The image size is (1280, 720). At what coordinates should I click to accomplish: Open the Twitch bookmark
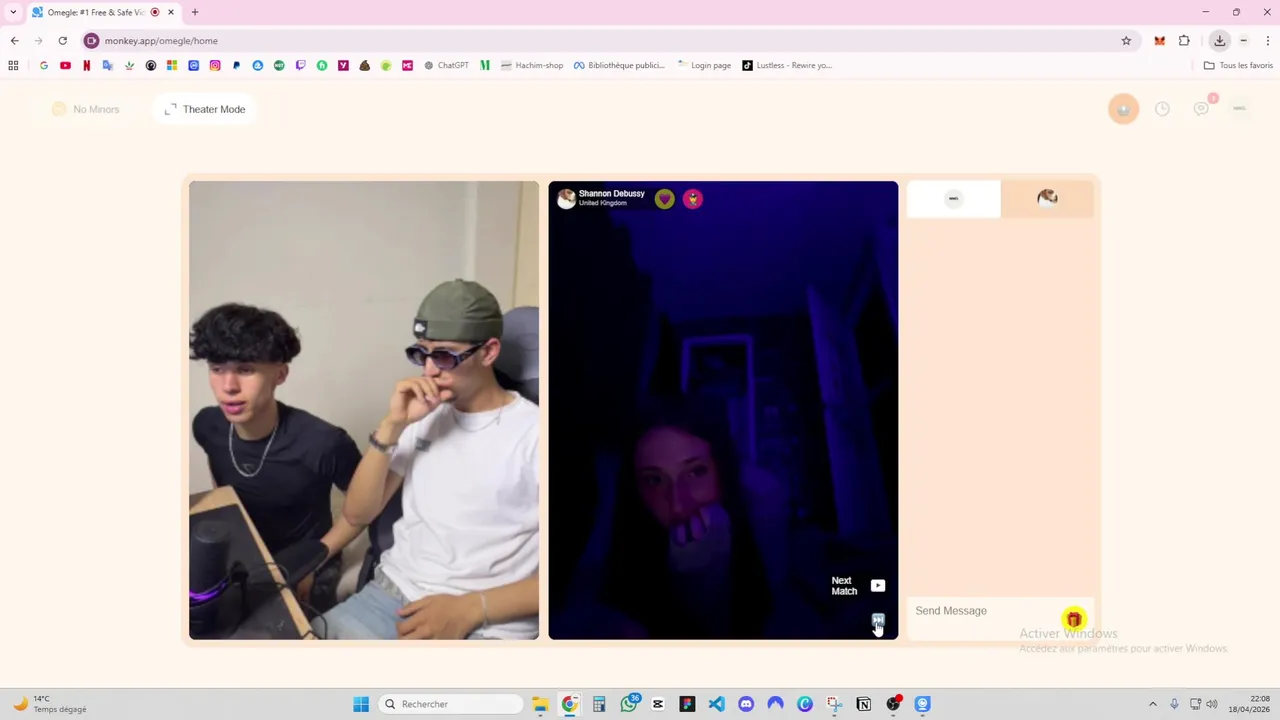click(x=301, y=65)
